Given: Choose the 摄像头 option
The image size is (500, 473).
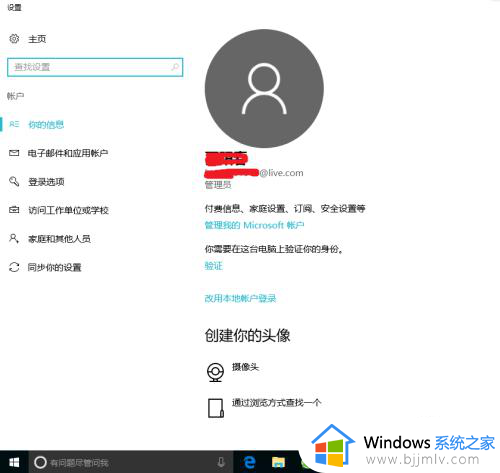Looking at the screenshot, I should coord(245,367).
